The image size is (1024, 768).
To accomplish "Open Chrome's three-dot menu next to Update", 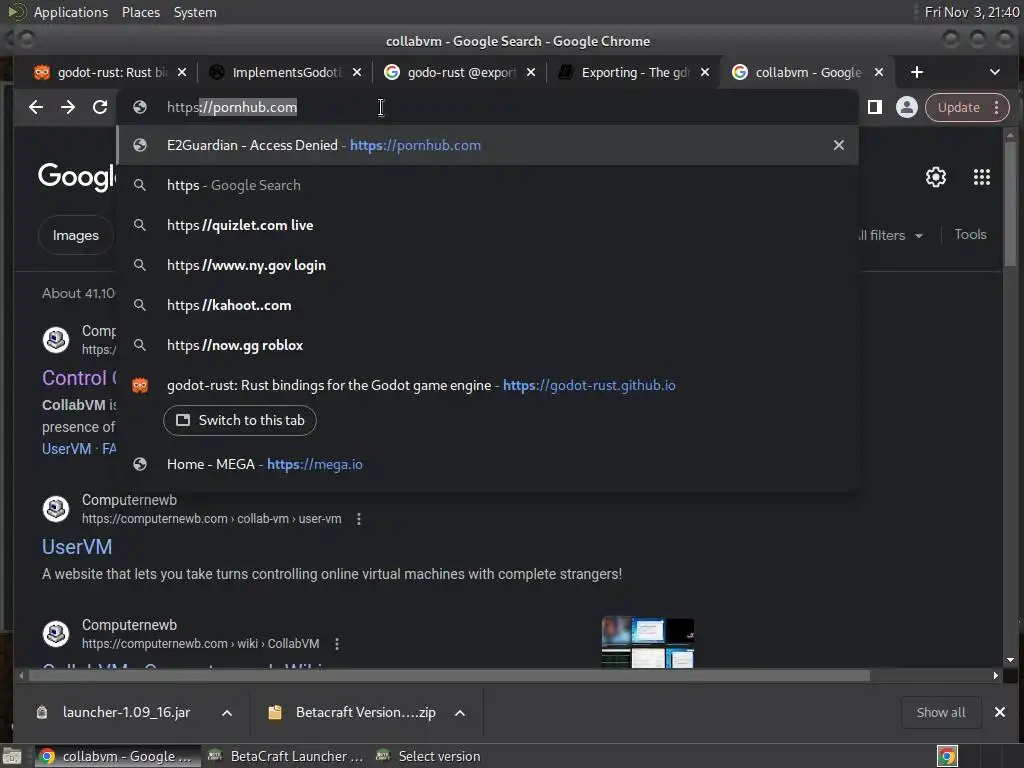I will coord(997,107).
